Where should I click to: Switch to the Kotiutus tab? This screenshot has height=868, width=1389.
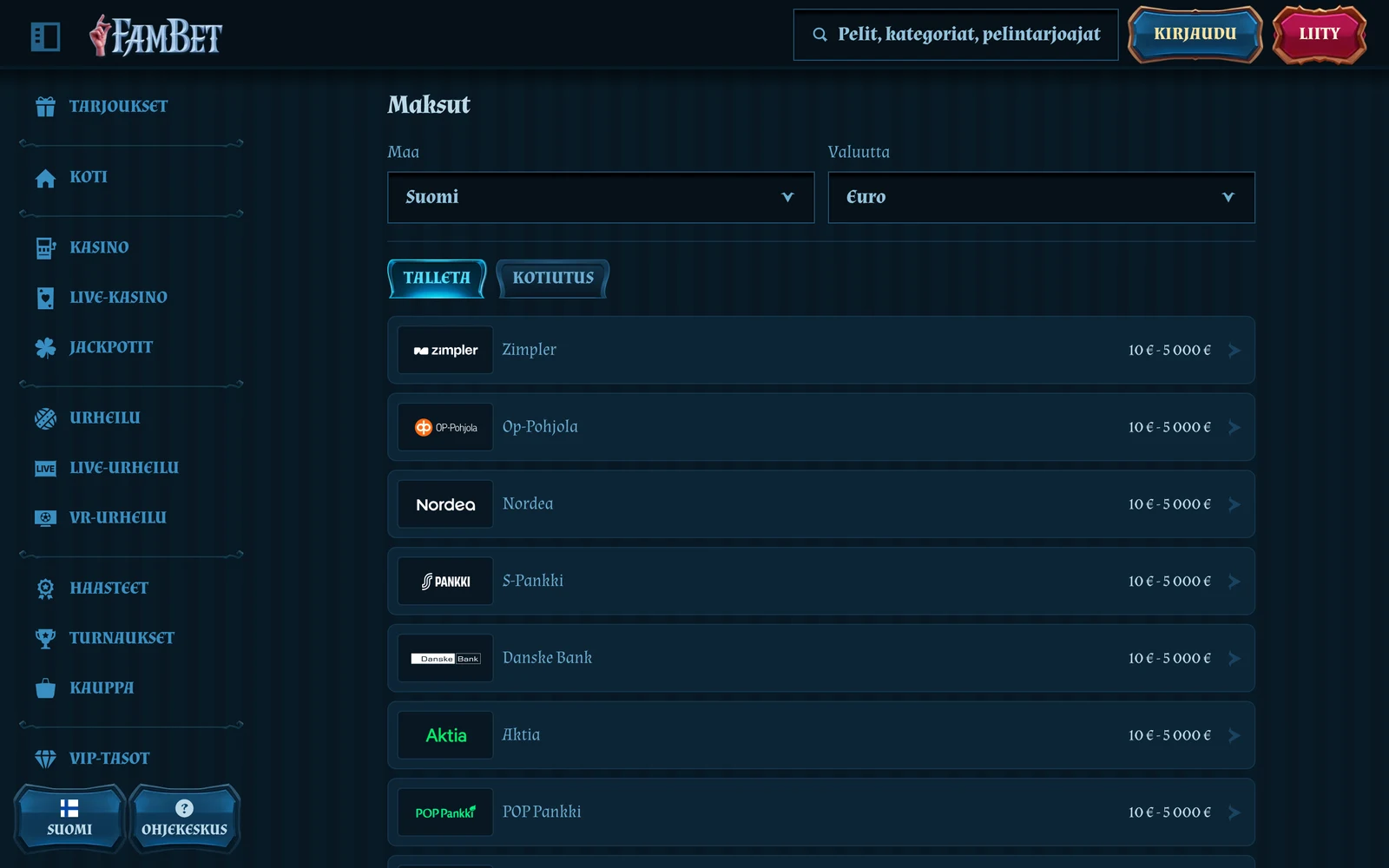pyautogui.click(x=553, y=279)
